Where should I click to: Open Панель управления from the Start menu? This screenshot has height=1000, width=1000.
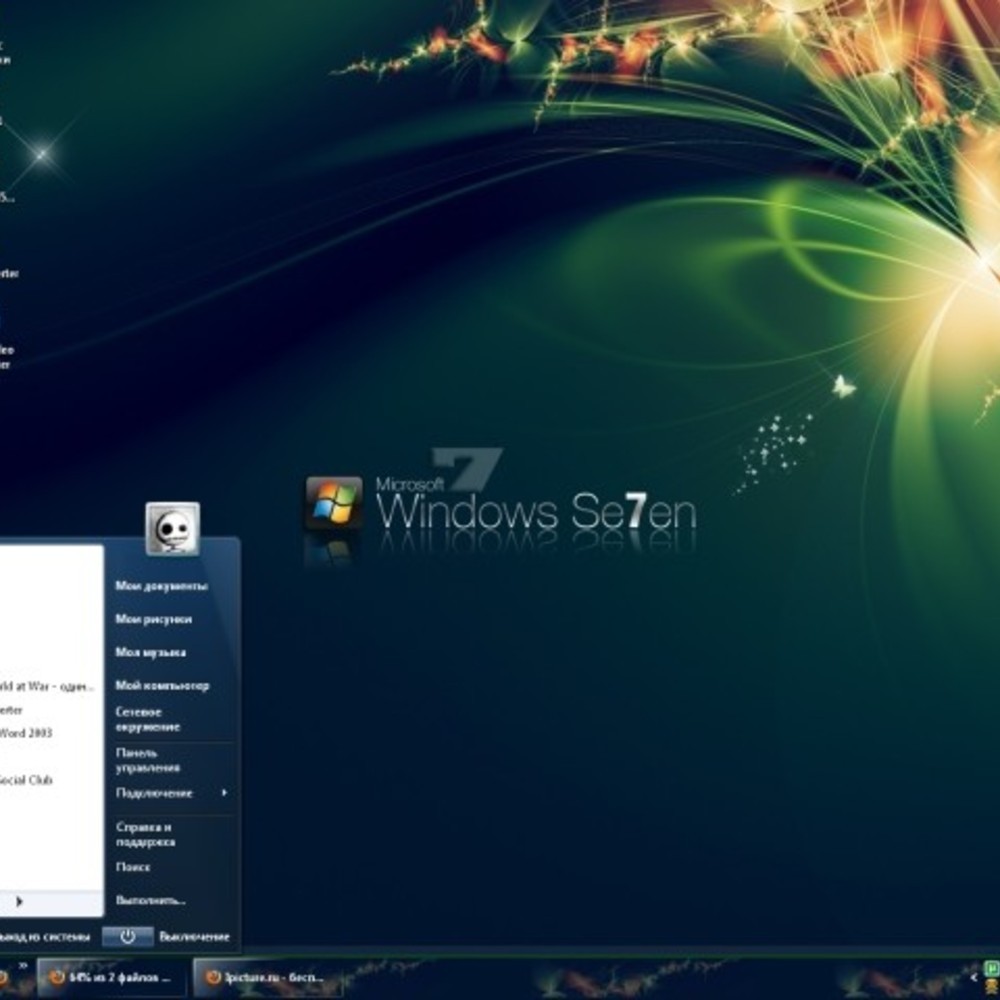(x=148, y=760)
